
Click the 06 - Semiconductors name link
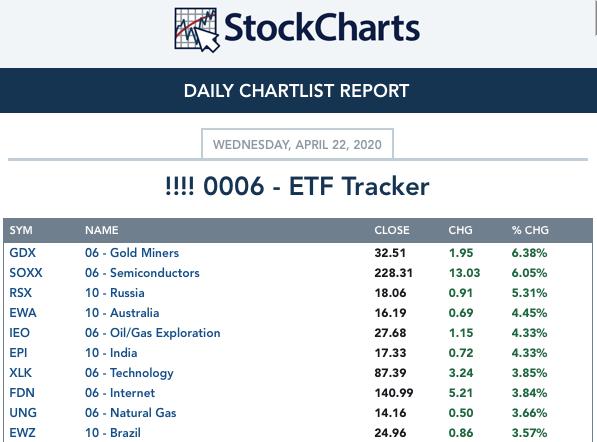(x=142, y=273)
